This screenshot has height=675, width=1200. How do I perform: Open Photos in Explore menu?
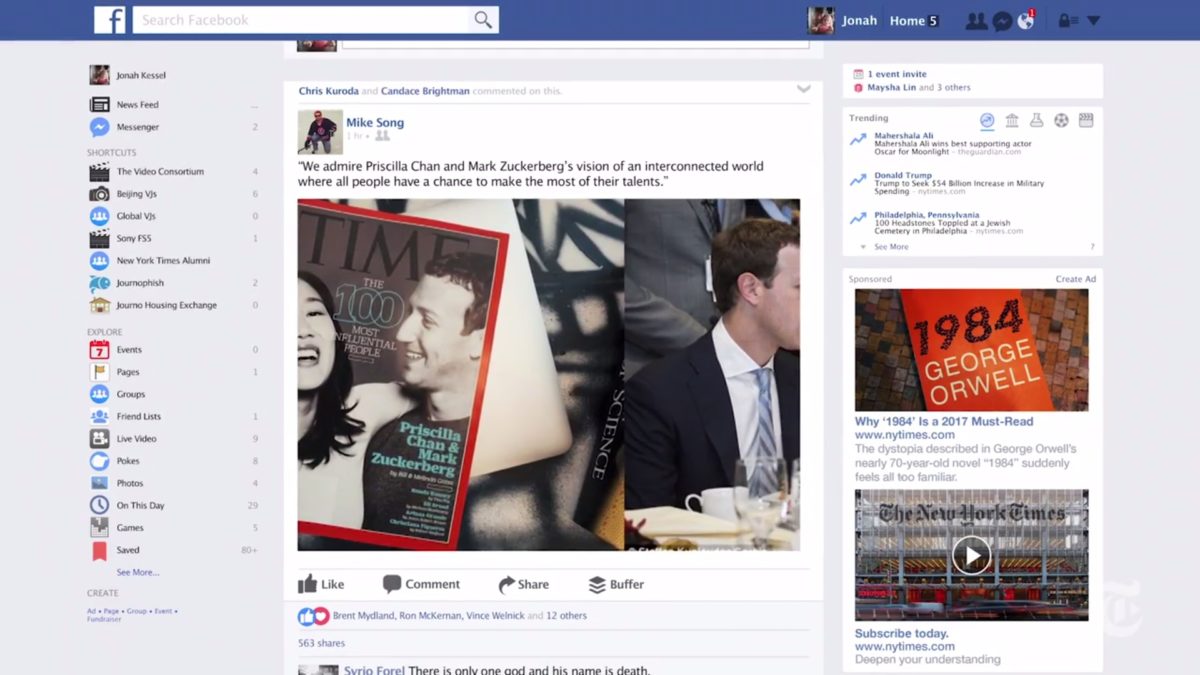coord(130,483)
